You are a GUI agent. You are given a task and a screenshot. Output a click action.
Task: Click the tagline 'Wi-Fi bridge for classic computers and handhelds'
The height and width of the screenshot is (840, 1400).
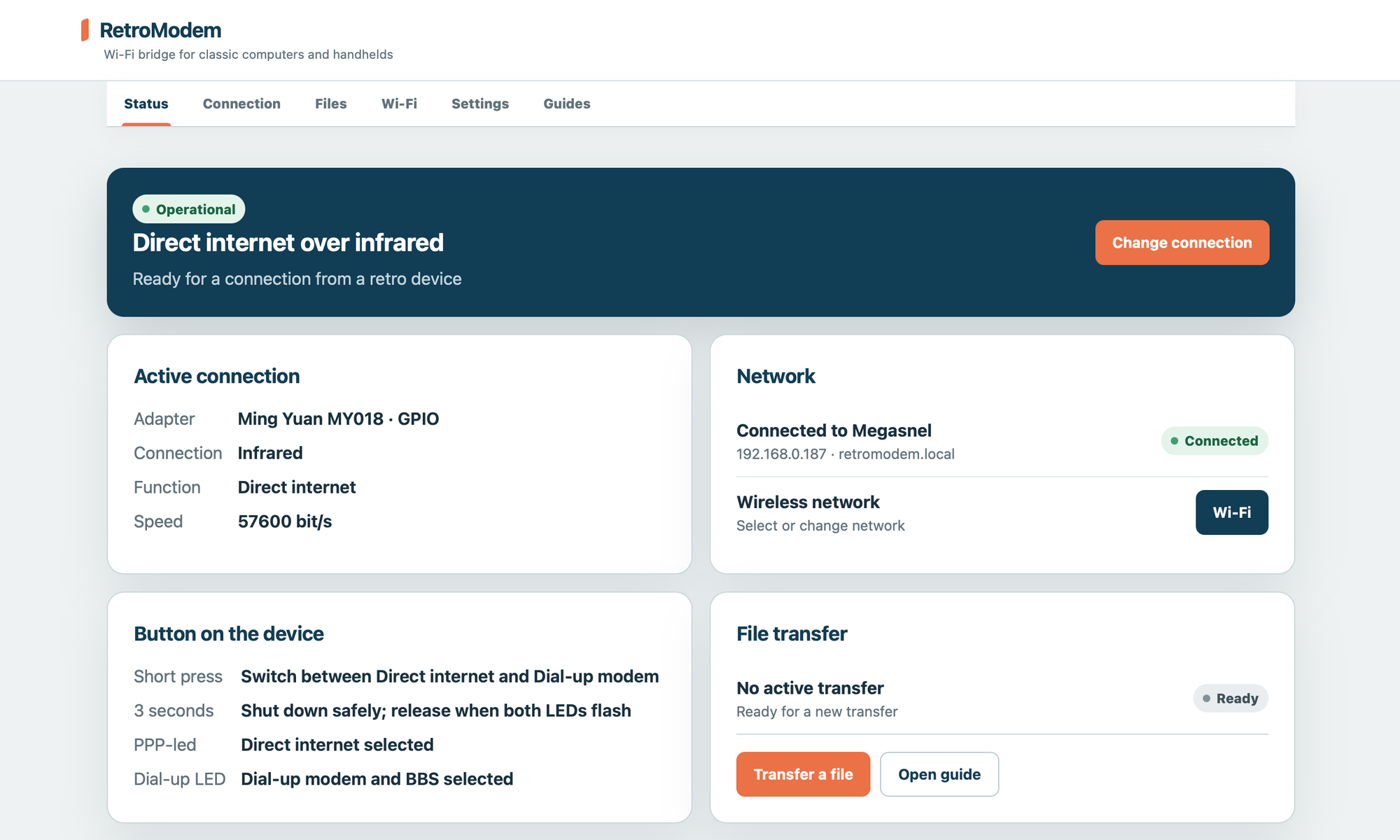[x=248, y=55]
